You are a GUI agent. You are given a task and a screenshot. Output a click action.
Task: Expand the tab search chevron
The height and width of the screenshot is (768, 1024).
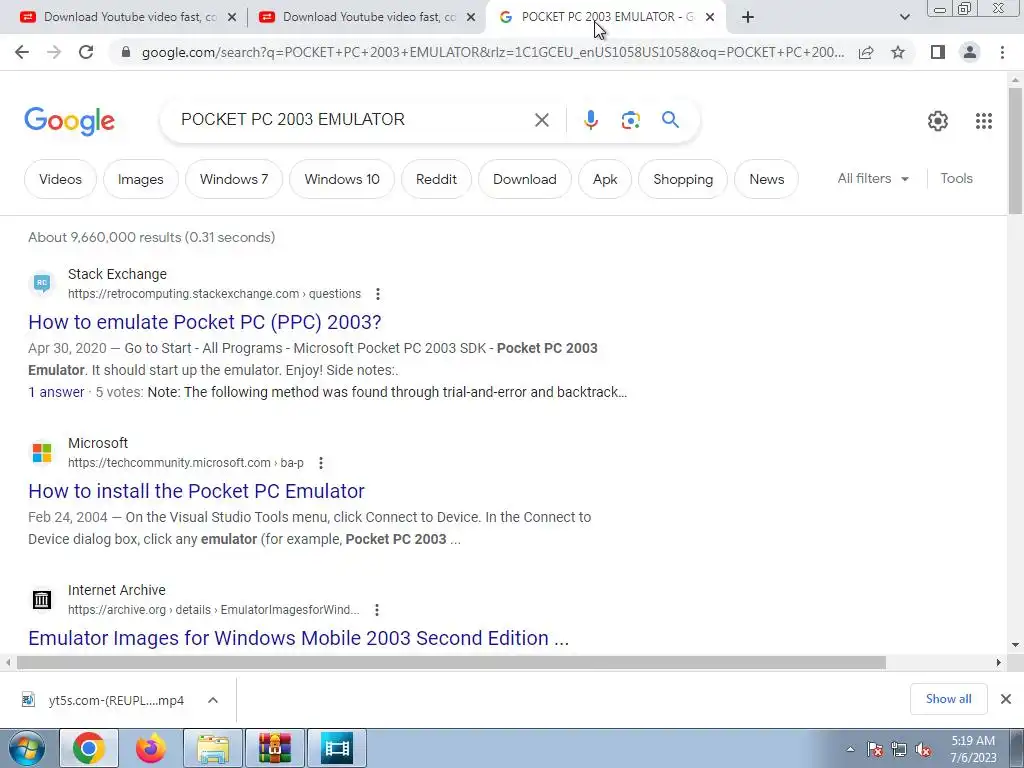pyautogui.click(x=904, y=17)
